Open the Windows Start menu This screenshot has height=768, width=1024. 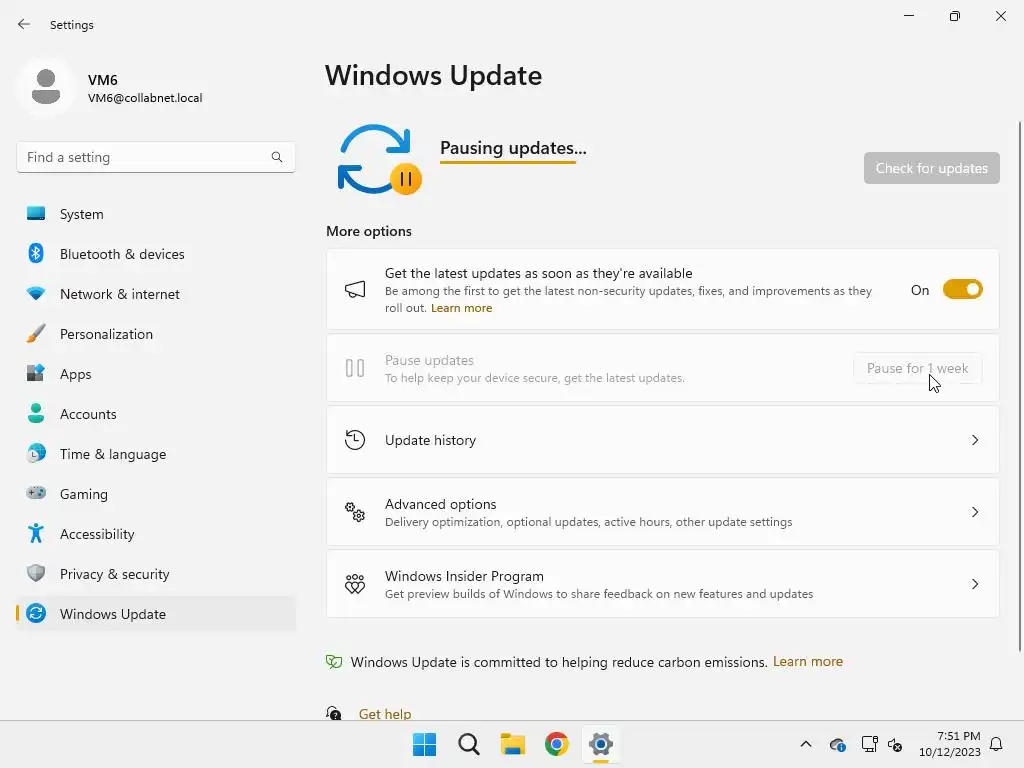click(x=424, y=744)
